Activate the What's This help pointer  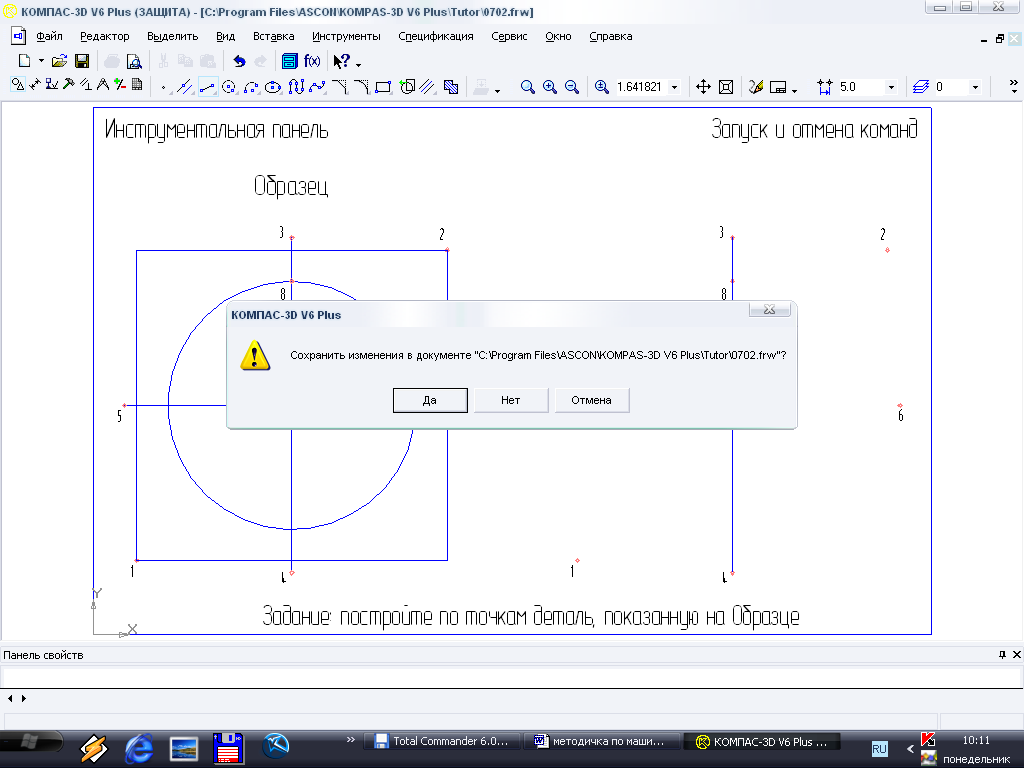(342, 61)
